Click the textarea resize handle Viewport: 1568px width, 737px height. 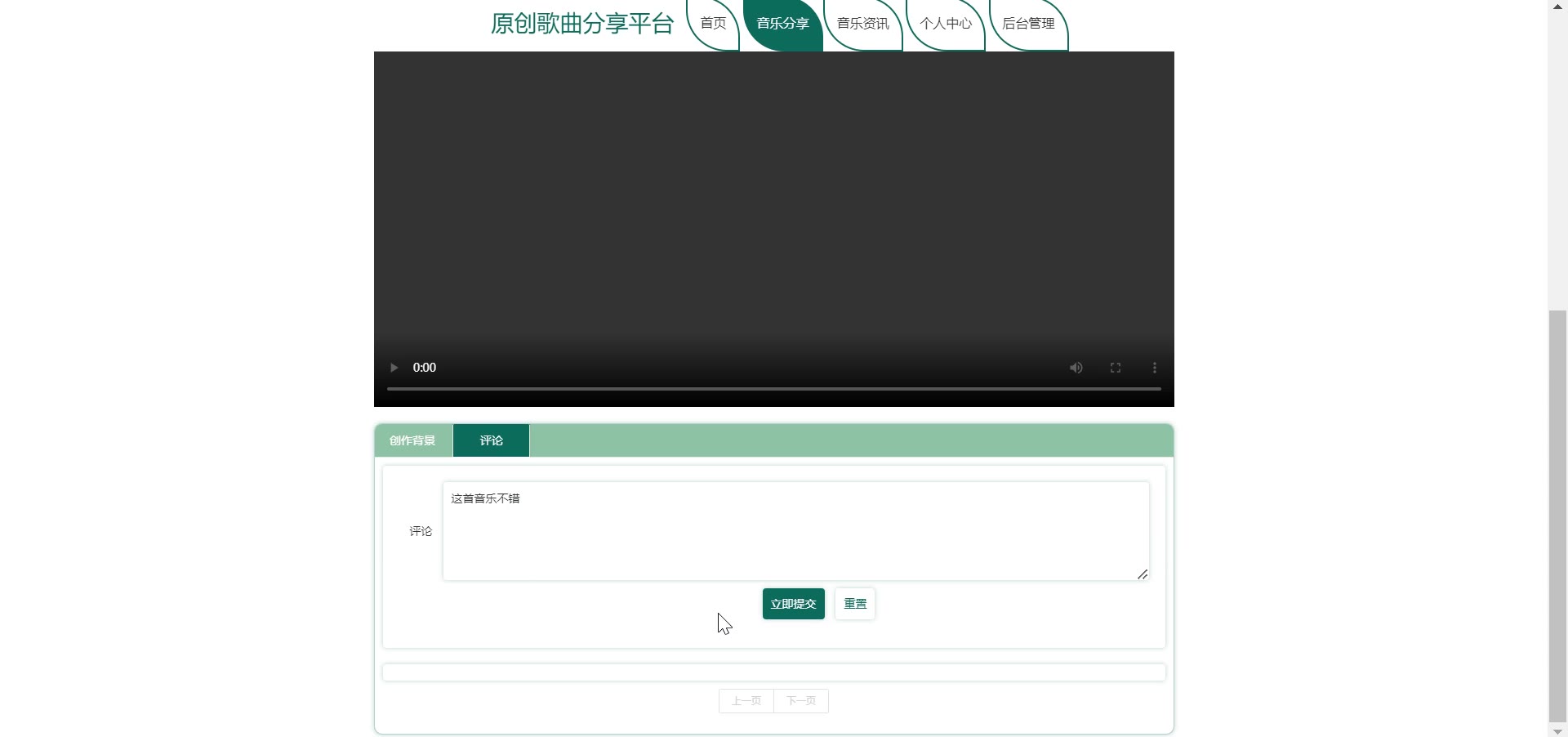pyautogui.click(x=1143, y=574)
